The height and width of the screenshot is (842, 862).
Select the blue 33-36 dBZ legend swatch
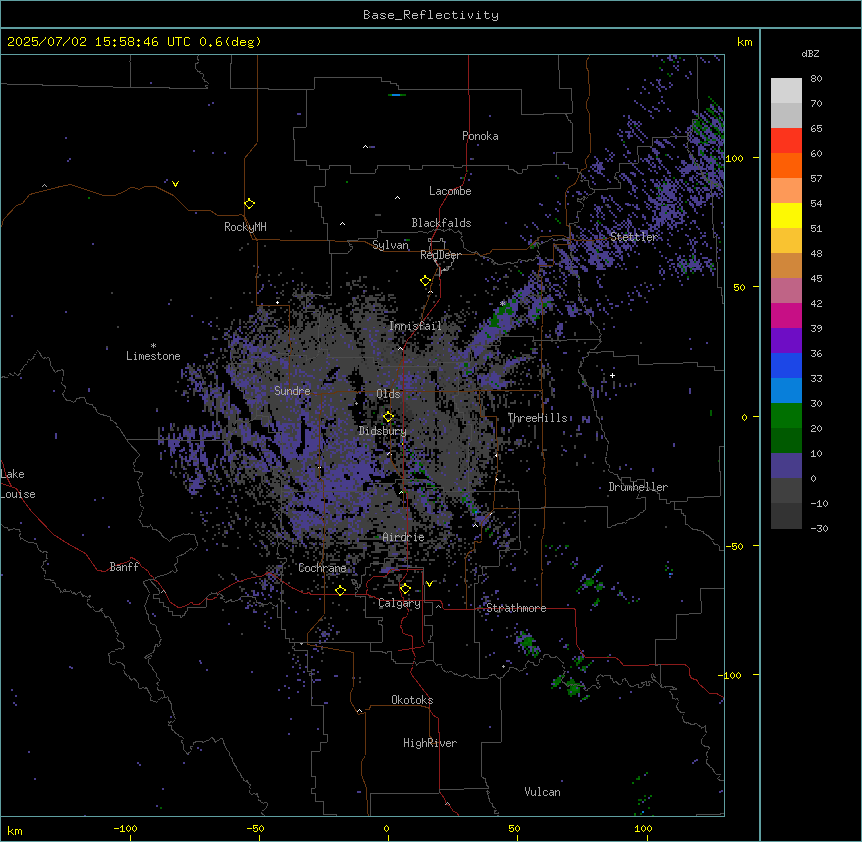point(786,365)
